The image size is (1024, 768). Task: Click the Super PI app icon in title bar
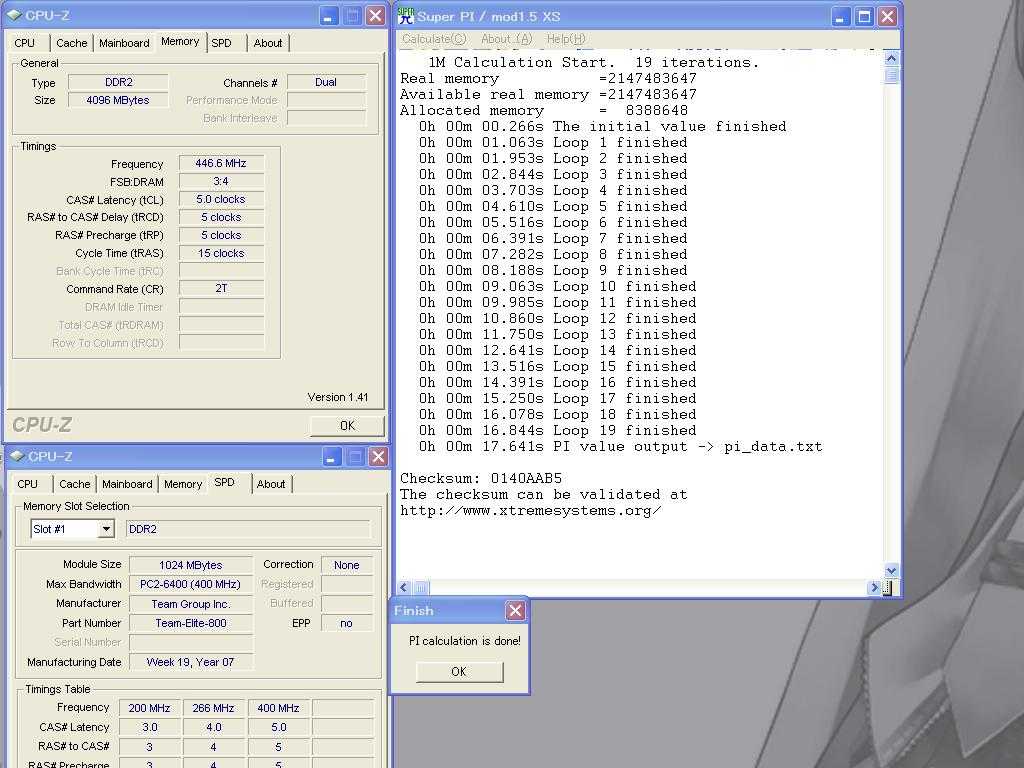coord(406,16)
